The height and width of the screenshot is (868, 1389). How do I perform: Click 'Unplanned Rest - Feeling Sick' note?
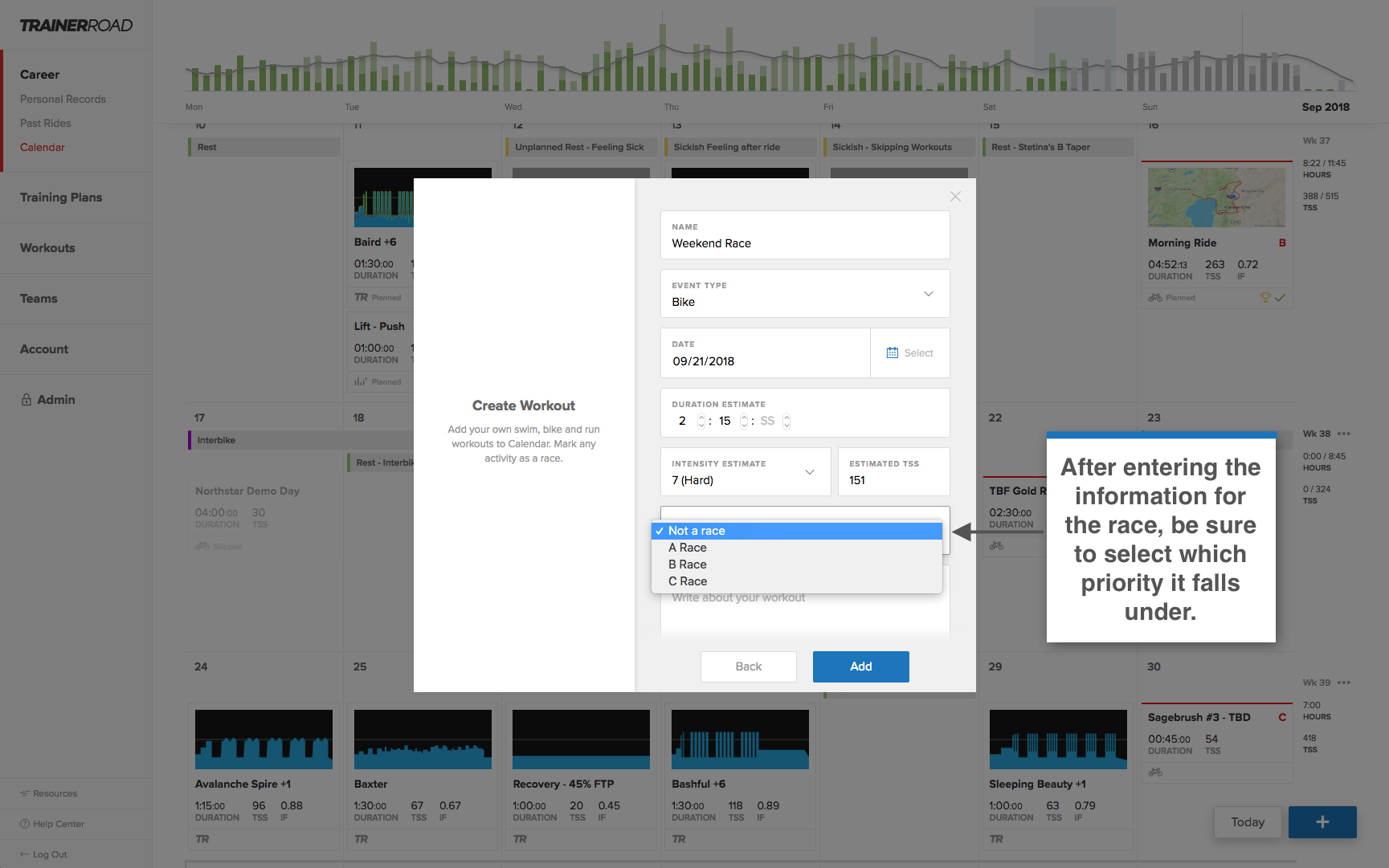pos(582,147)
